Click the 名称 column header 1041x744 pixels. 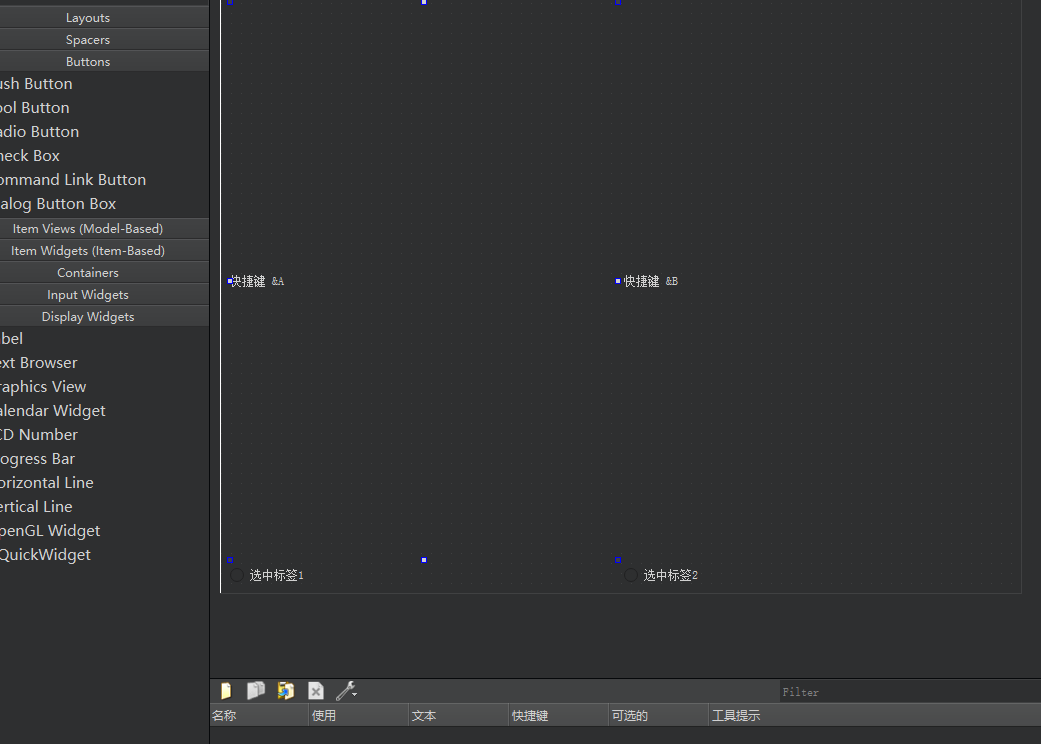[258, 716]
